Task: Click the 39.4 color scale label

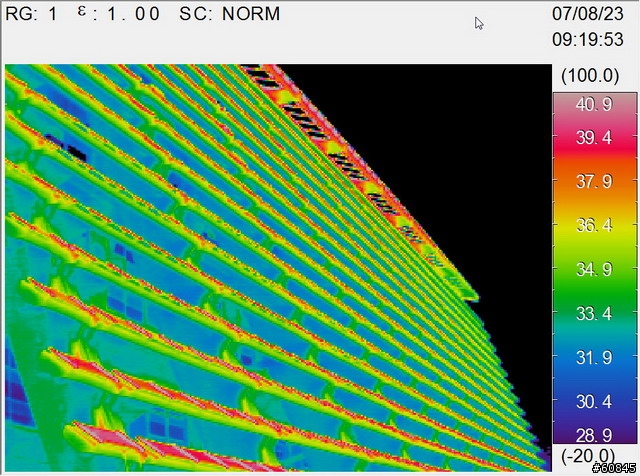Action: click(594, 138)
